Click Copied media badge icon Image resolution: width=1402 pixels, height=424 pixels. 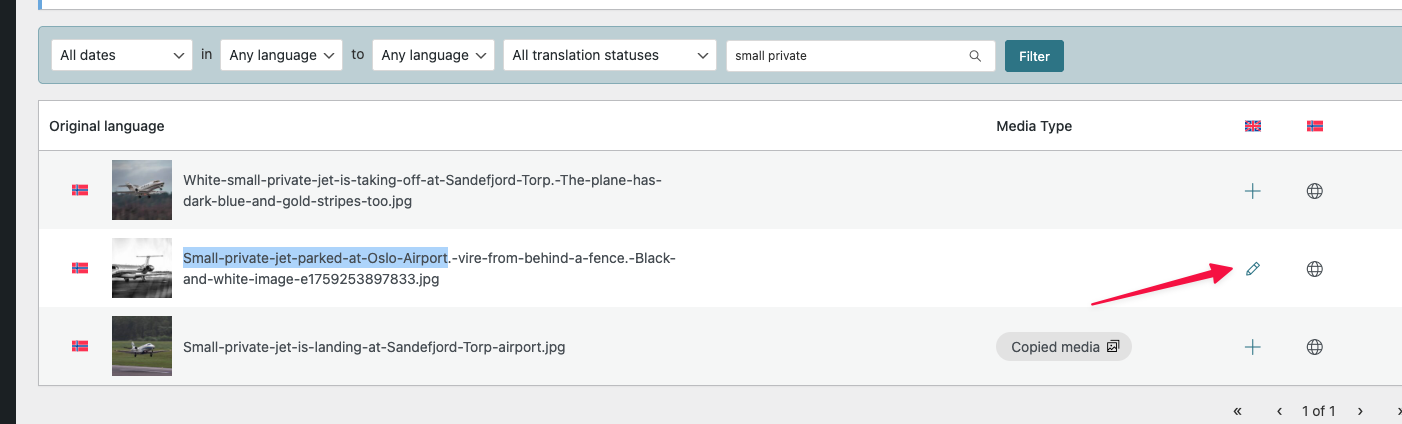click(x=1111, y=347)
